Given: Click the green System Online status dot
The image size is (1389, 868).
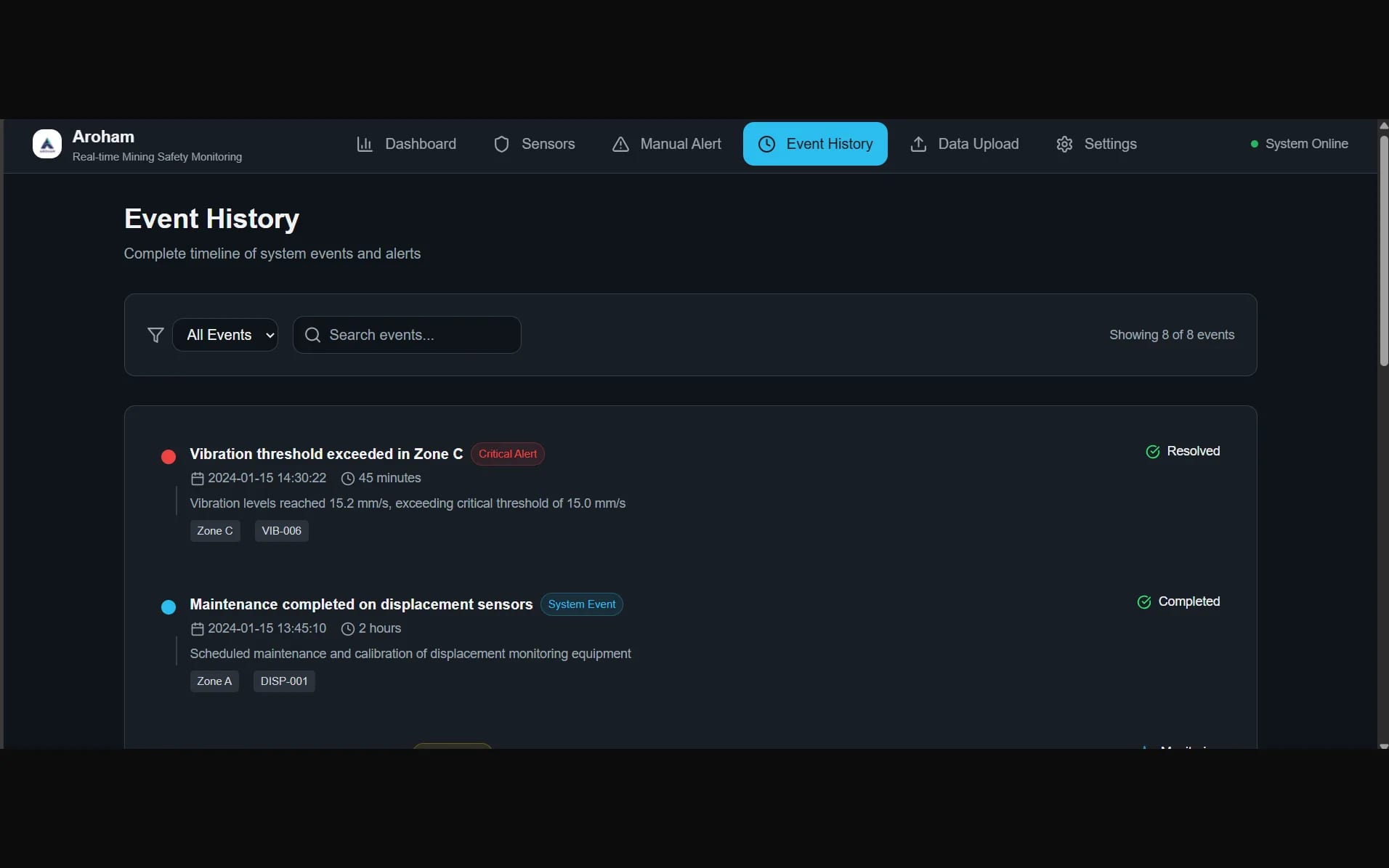Looking at the screenshot, I should (x=1255, y=144).
